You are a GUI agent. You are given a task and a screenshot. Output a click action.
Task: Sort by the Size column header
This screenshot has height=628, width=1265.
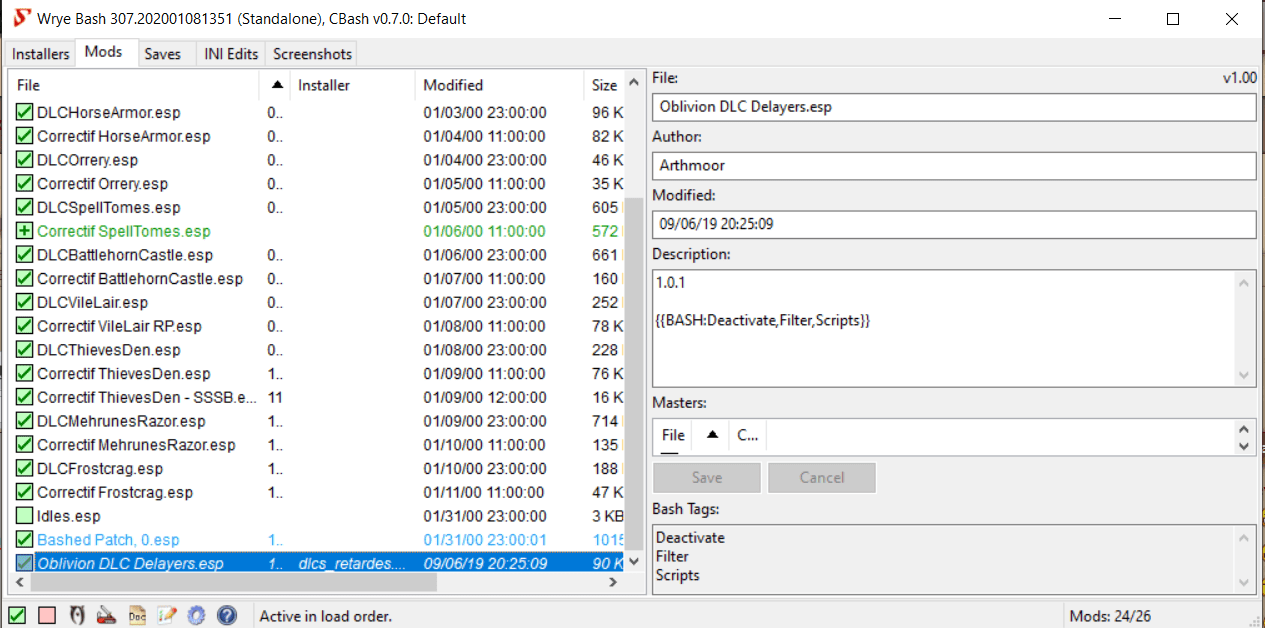point(604,85)
